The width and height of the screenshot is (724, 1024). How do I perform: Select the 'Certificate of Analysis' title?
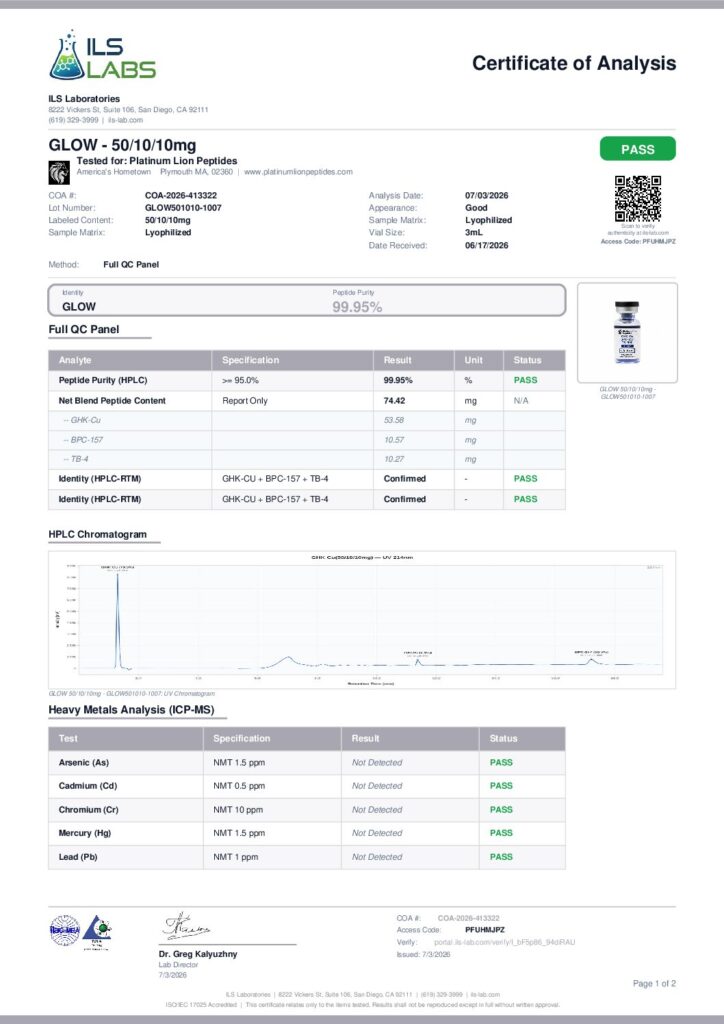[x=574, y=63]
